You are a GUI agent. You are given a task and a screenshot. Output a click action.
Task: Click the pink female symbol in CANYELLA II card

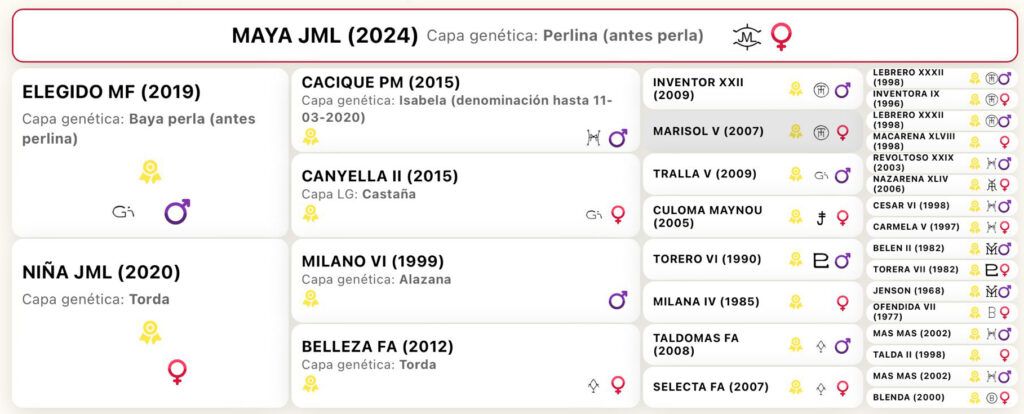coord(618,214)
